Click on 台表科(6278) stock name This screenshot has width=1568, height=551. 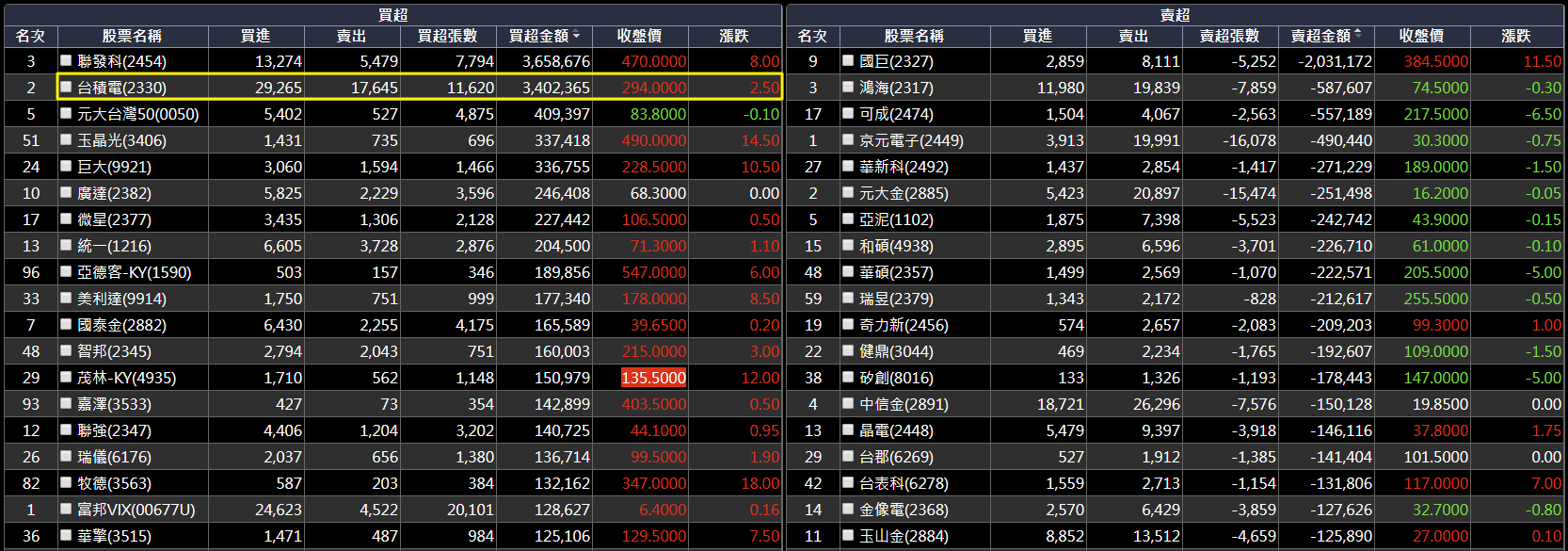(904, 483)
